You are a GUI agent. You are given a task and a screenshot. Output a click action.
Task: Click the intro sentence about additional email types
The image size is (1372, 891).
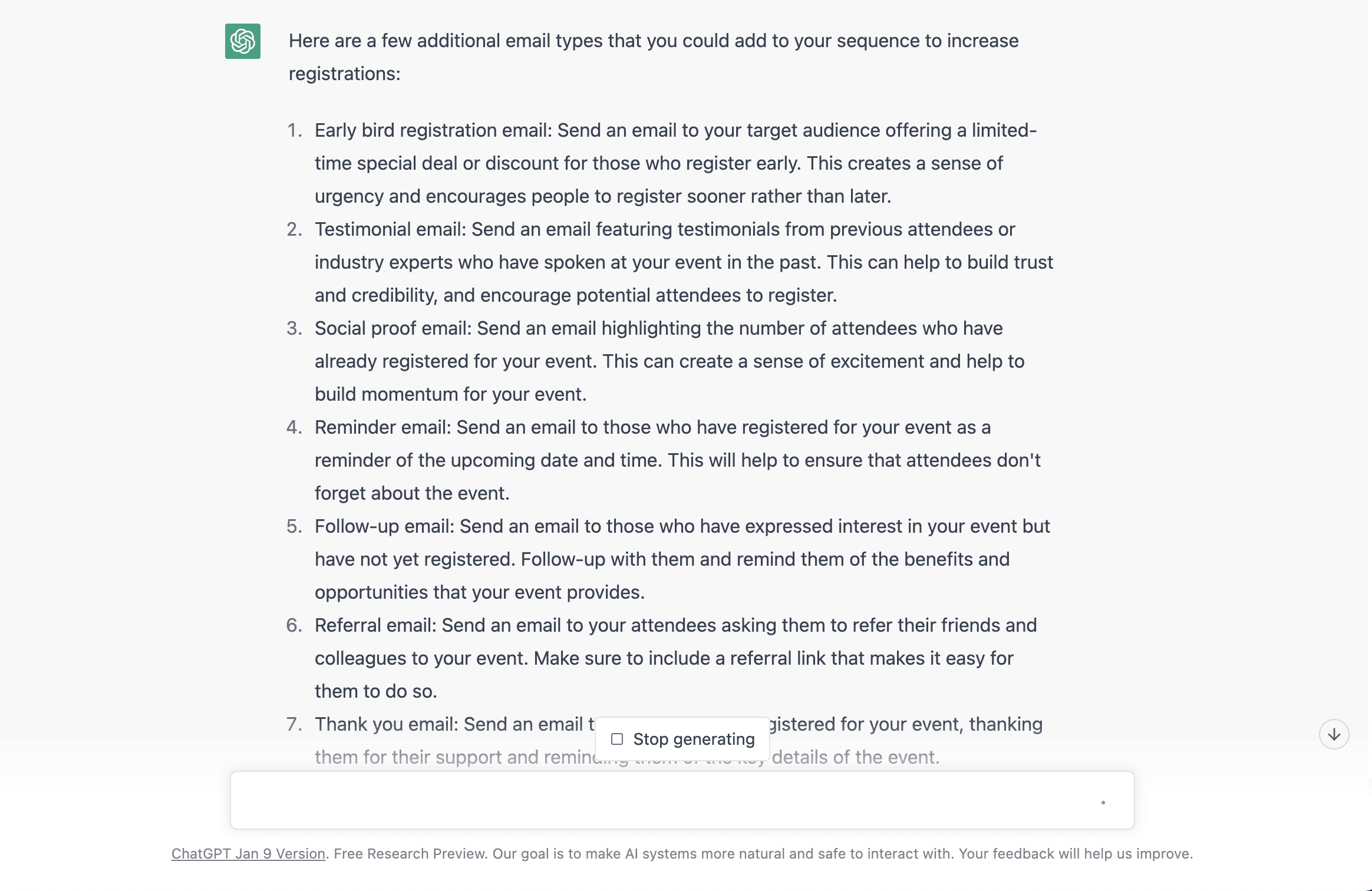[x=653, y=41]
